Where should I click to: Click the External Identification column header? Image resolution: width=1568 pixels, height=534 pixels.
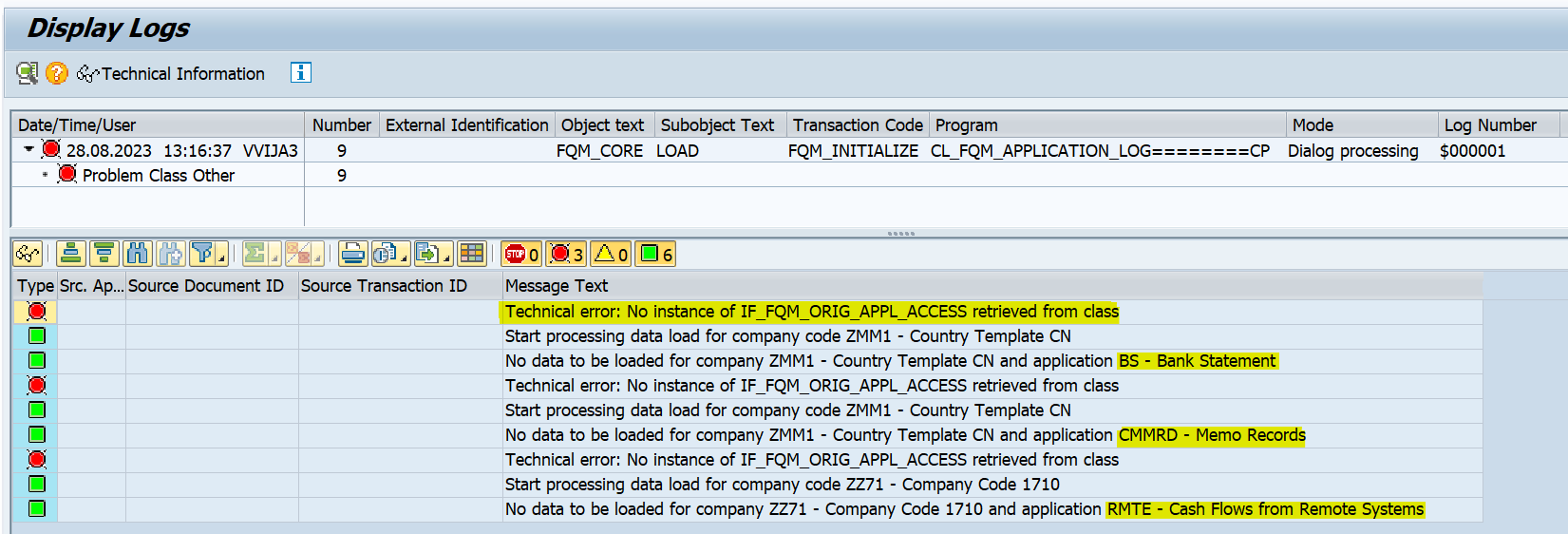pos(467,124)
